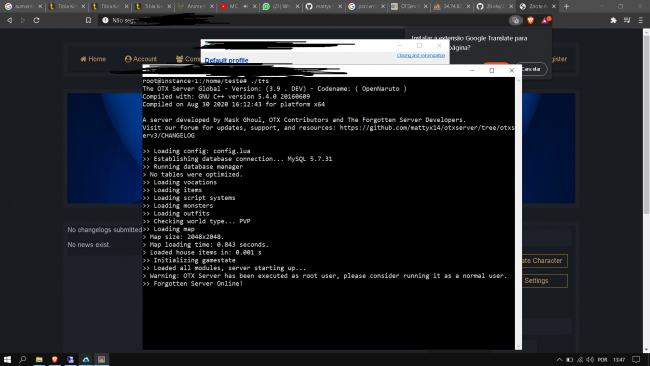Minimize the terminal window
This screenshot has height=366, width=650.
point(472,70)
